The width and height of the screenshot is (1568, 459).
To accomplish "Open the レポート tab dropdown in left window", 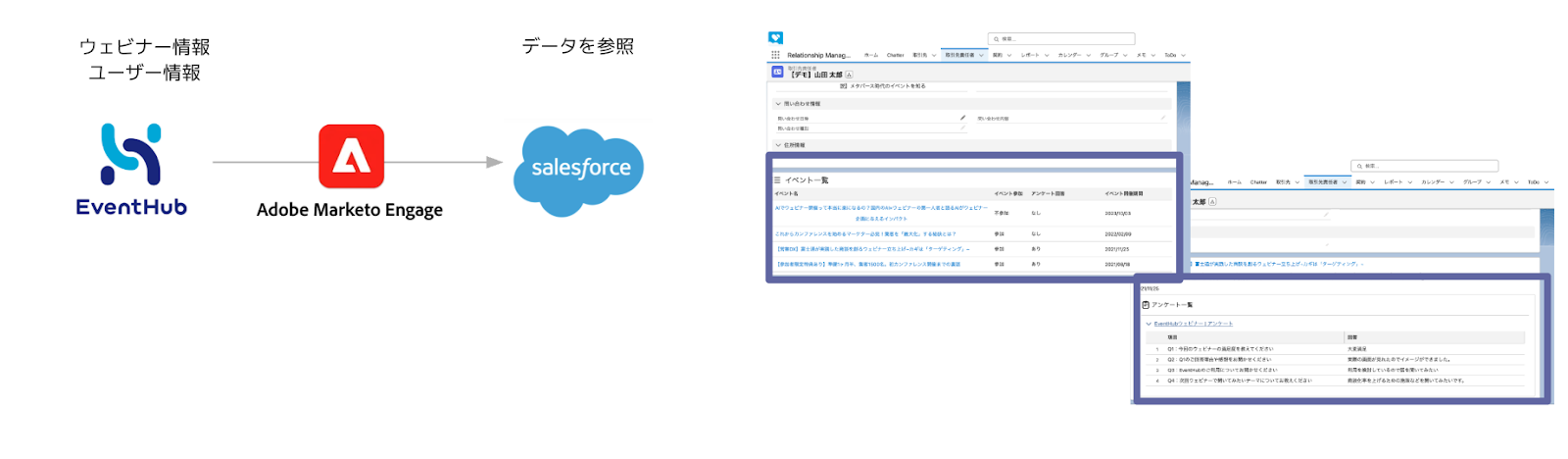I will point(1047,55).
